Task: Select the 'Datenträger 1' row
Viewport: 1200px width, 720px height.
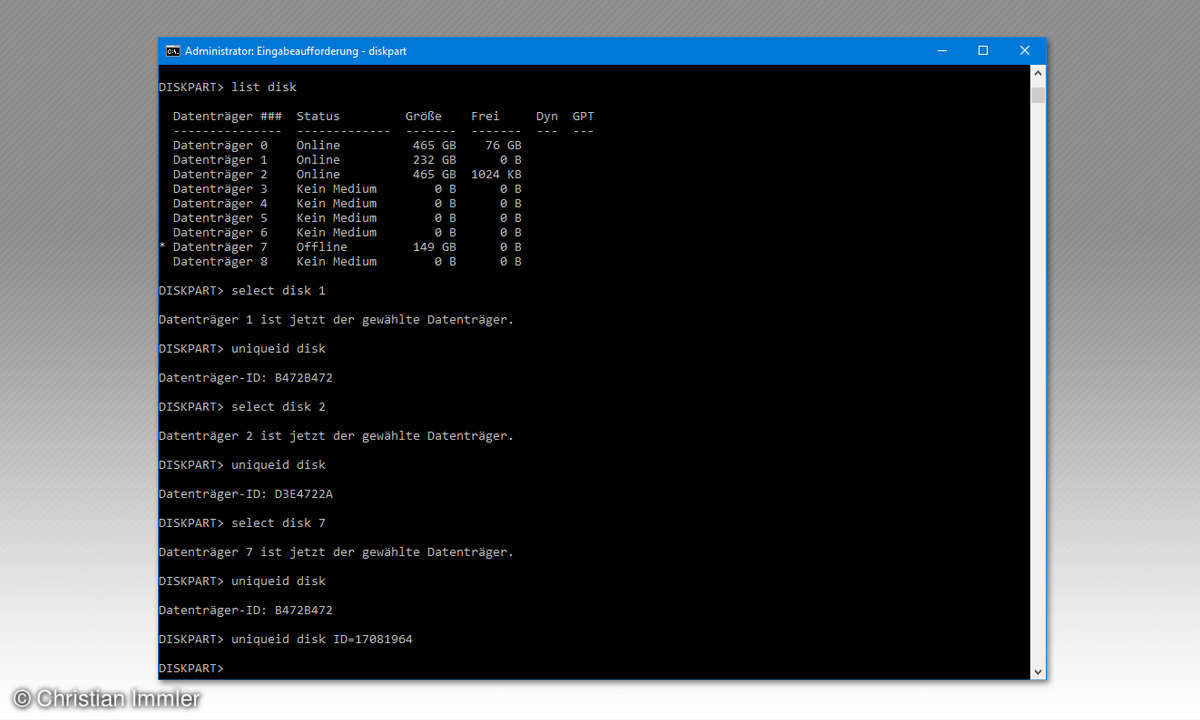Action: (347, 160)
